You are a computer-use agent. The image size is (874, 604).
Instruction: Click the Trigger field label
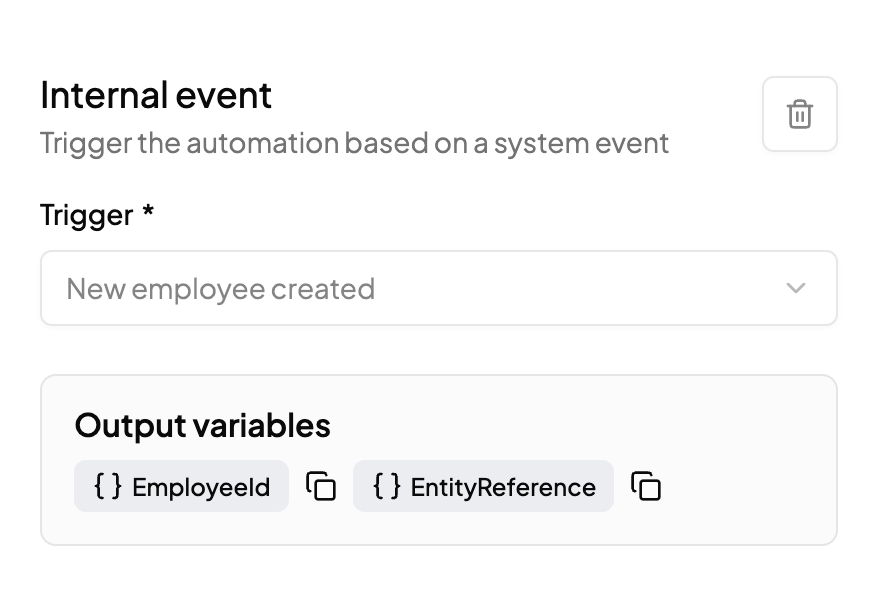86,215
